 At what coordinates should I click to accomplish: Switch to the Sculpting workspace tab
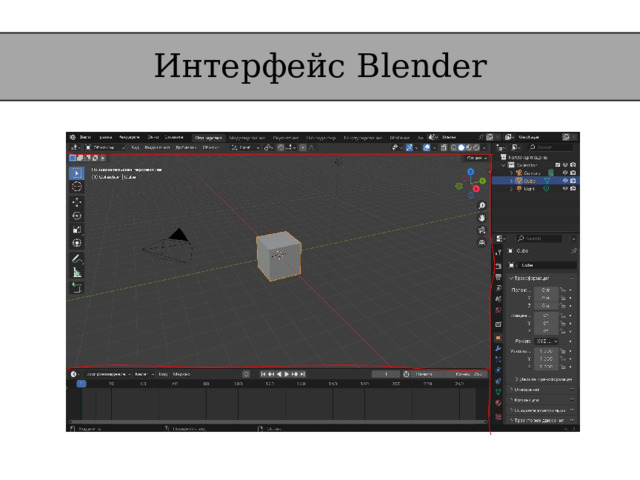pyautogui.click(x=285, y=138)
